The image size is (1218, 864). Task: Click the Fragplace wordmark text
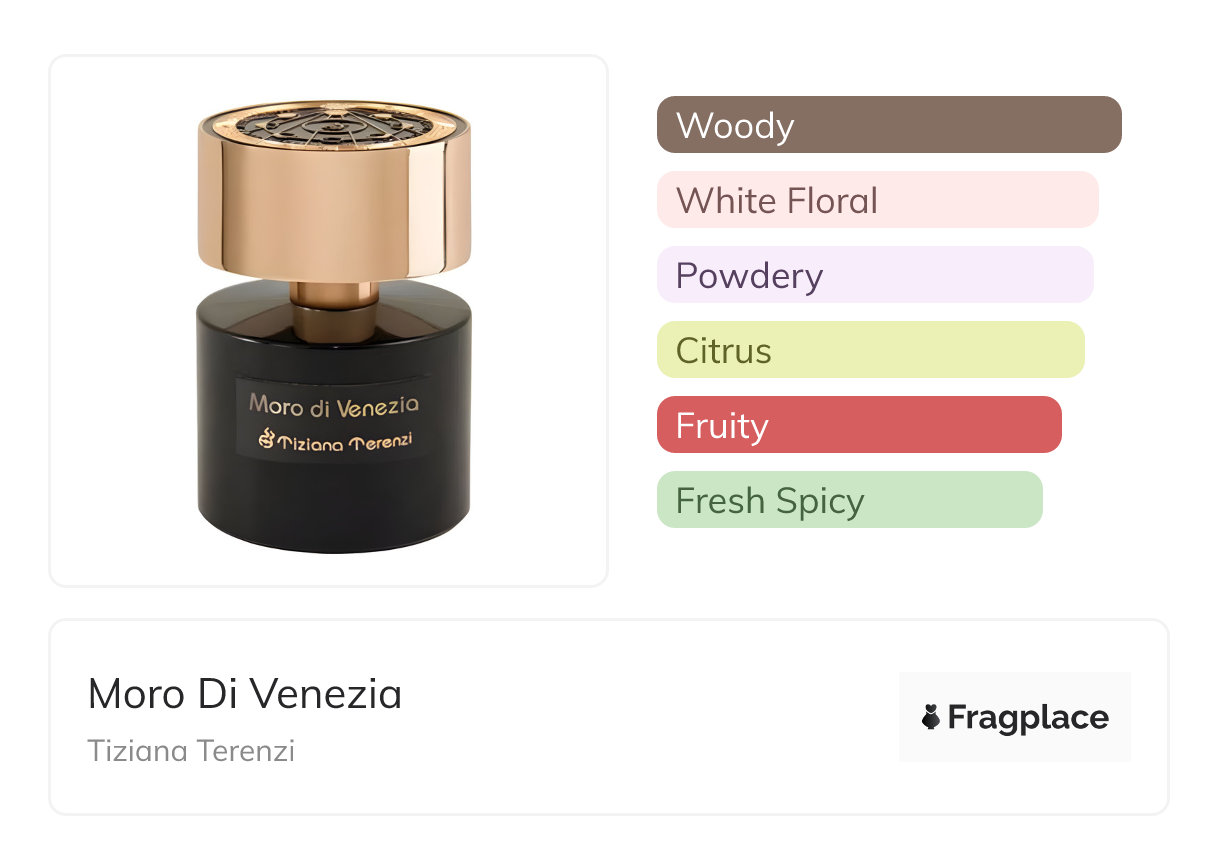[1028, 718]
